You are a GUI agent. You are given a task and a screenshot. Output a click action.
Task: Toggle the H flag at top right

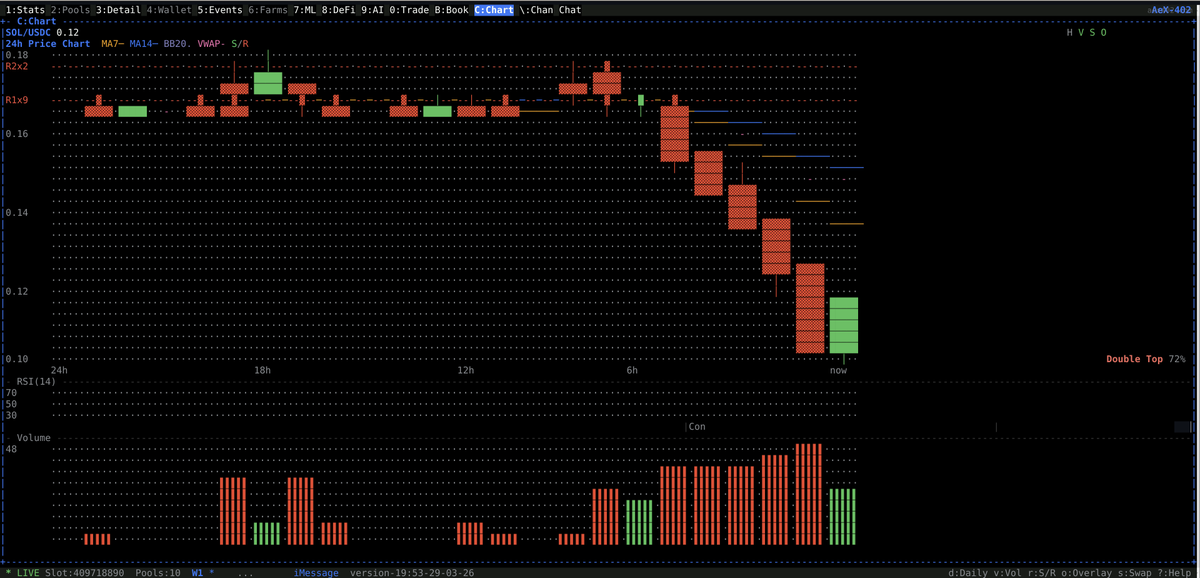pyautogui.click(x=1069, y=33)
